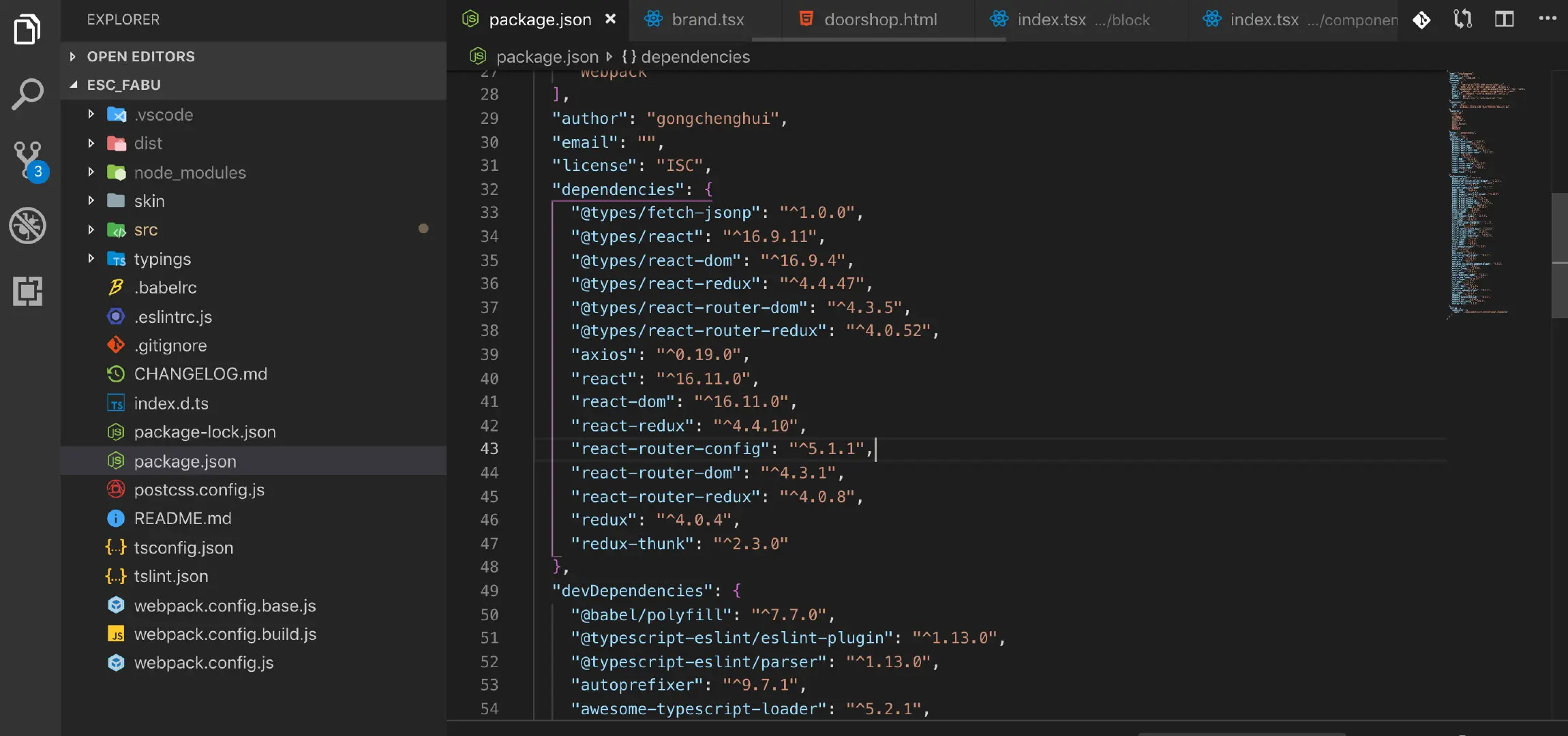This screenshot has width=1568, height=736.
Task: Click line number 32 in the gutter
Action: (x=489, y=189)
